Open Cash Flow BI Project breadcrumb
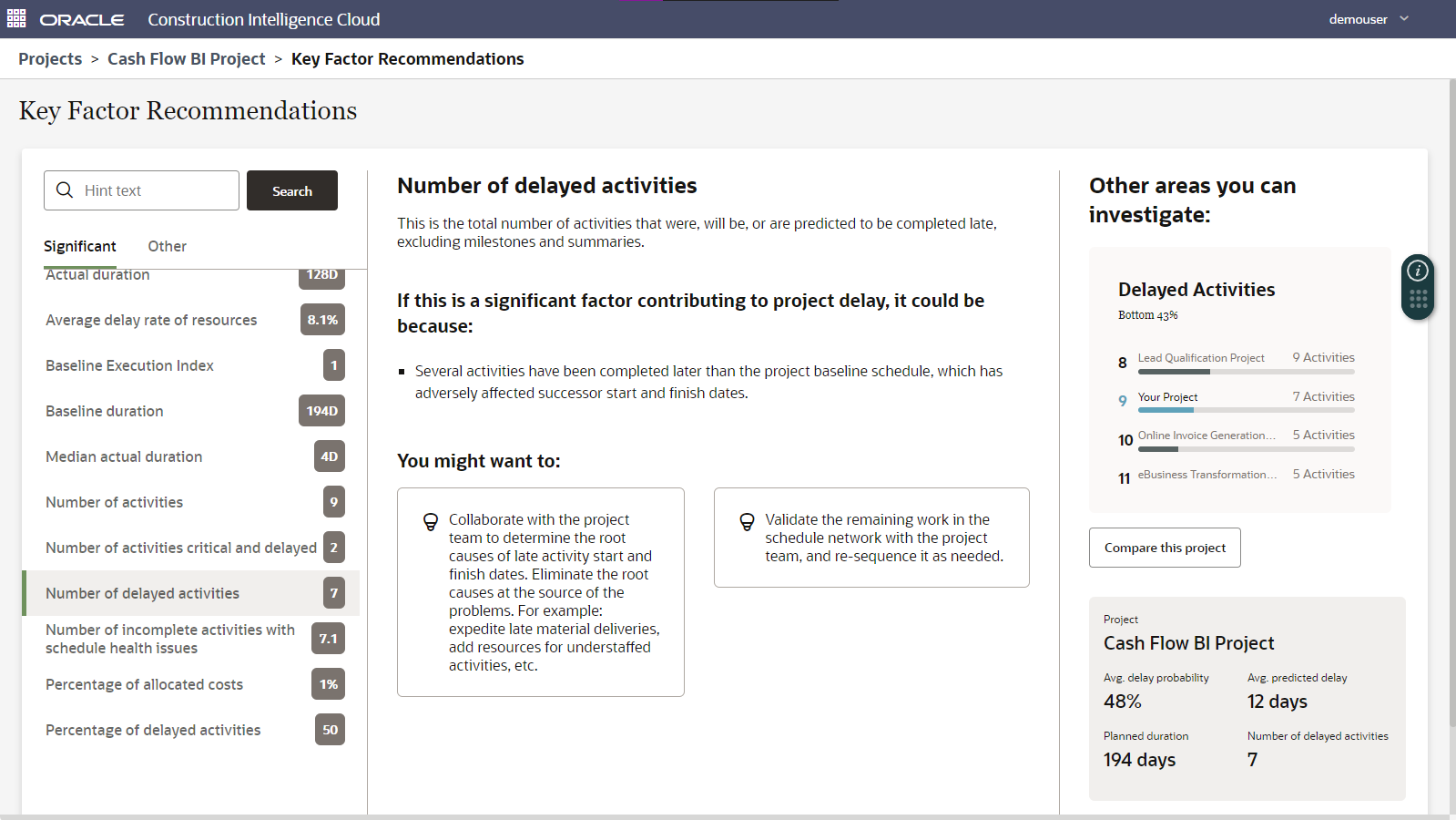The image size is (1456, 820). [x=187, y=59]
